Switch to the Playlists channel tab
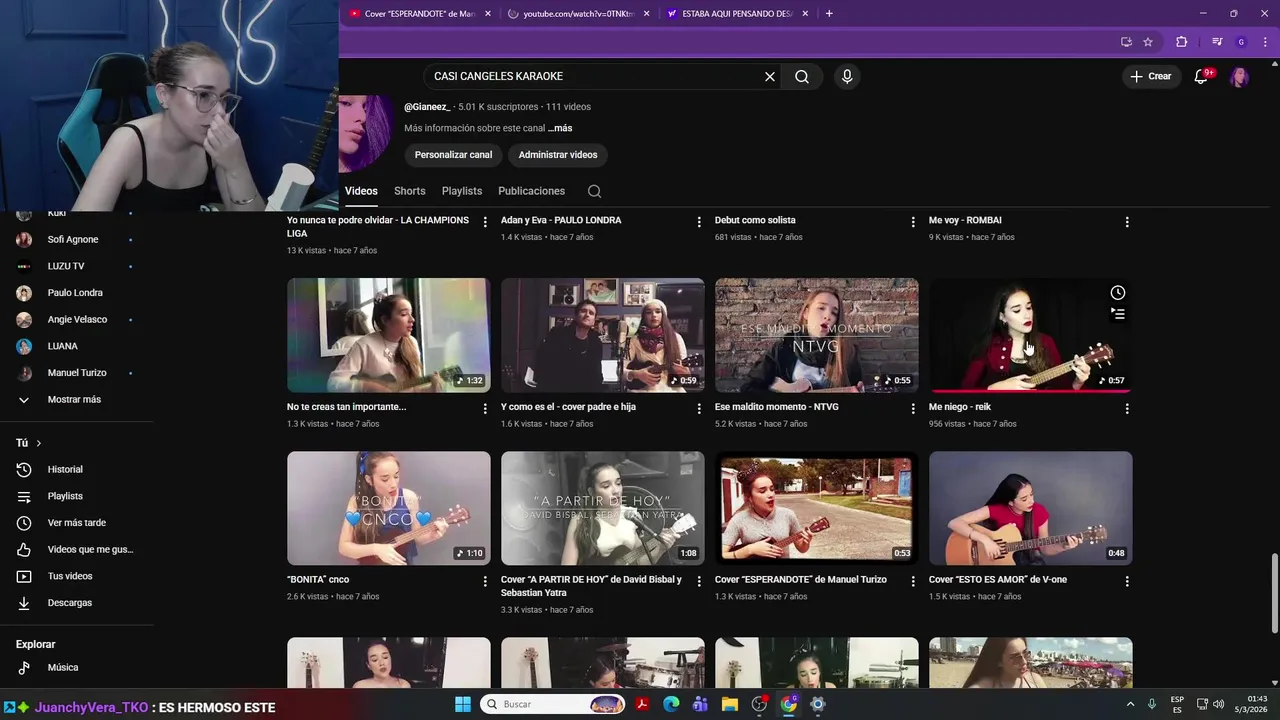 tap(462, 191)
